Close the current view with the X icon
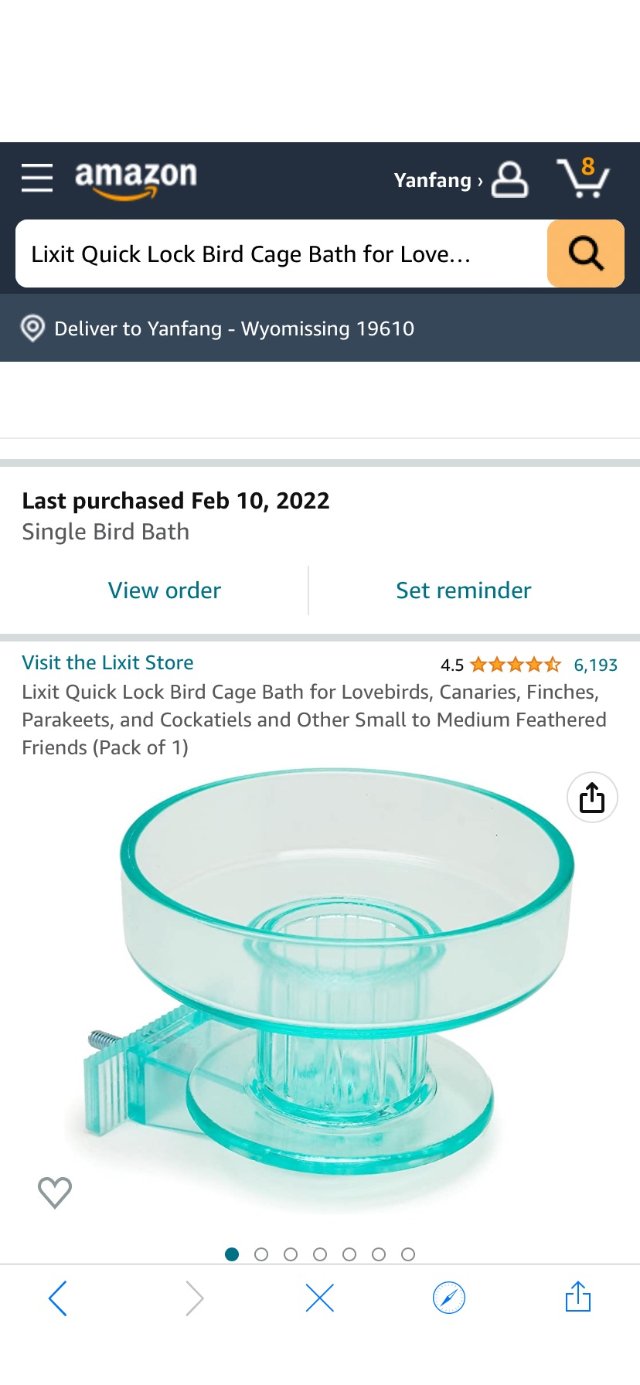The width and height of the screenshot is (640, 1385). pos(320,1297)
